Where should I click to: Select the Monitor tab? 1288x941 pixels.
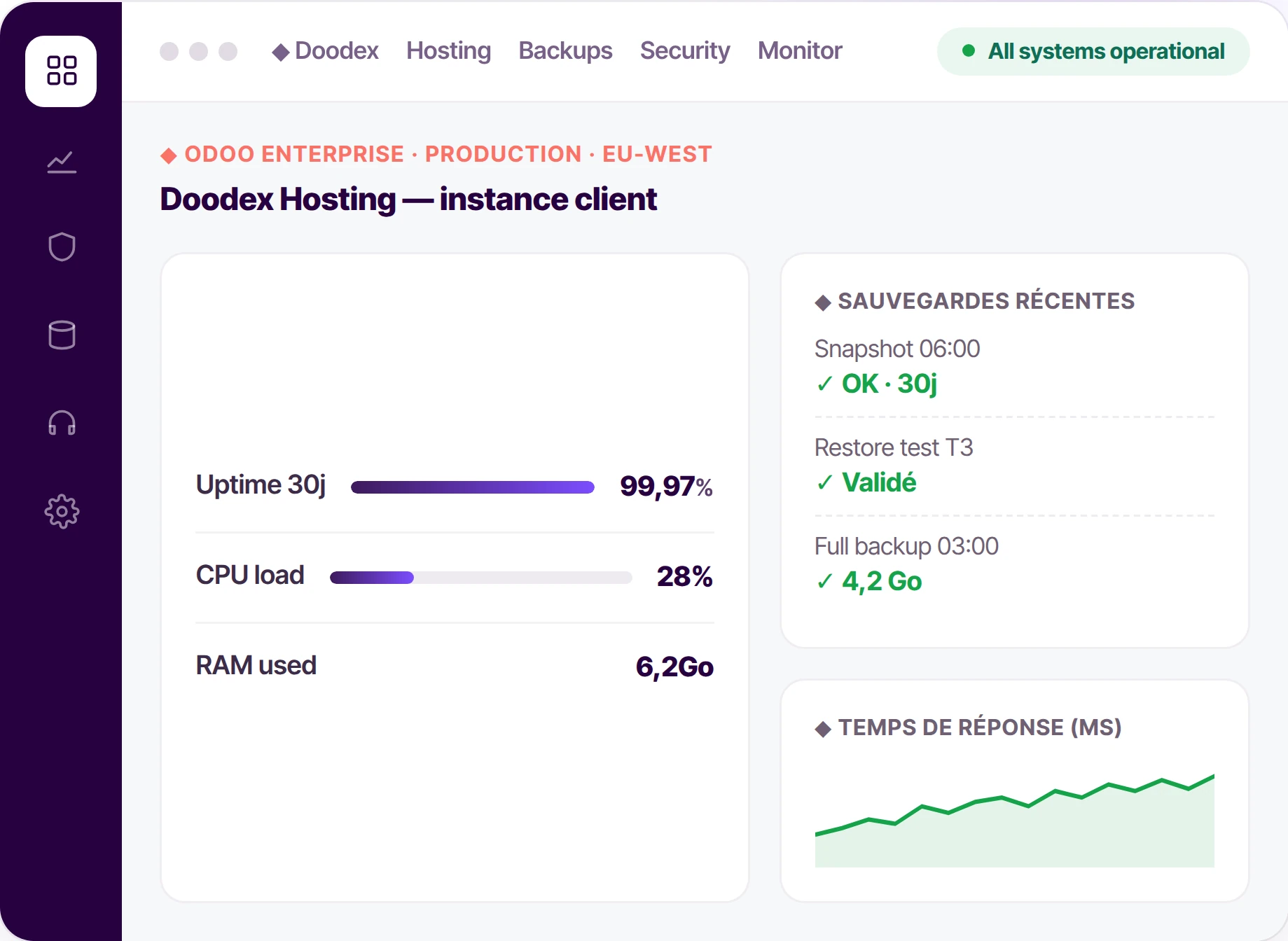click(799, 50)
